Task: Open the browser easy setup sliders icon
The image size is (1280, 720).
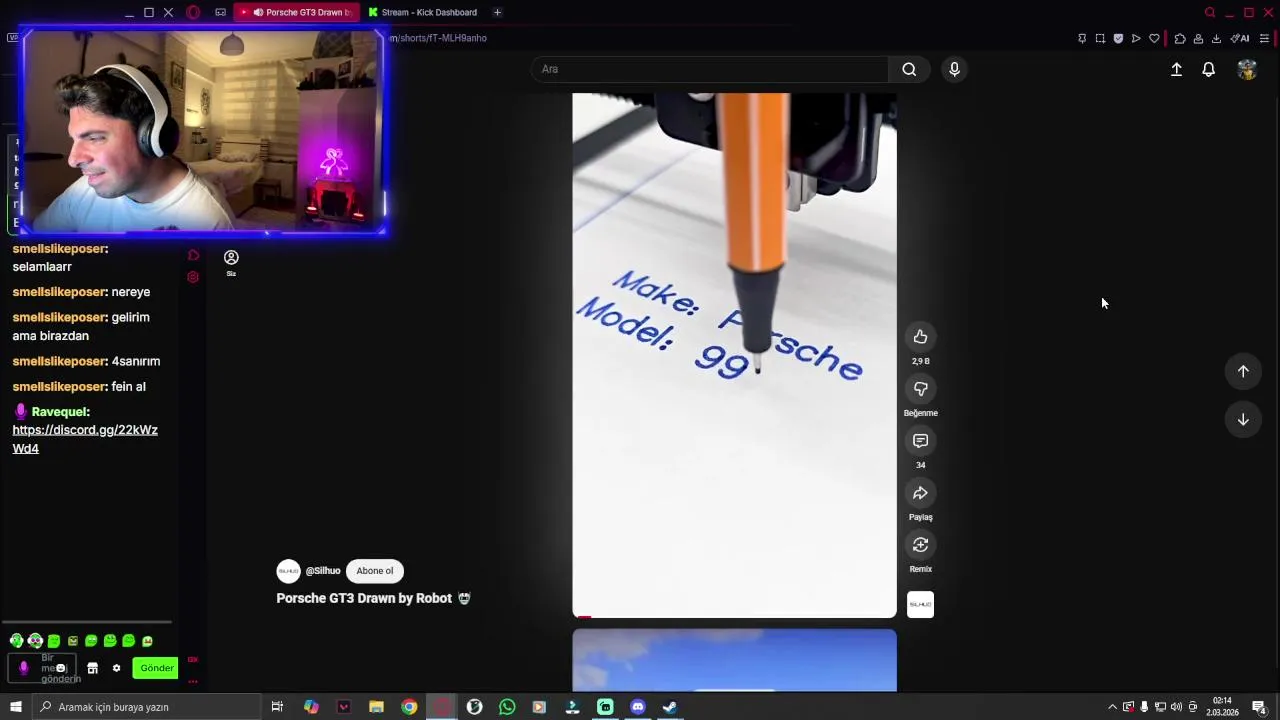Action: [1264, 38]
